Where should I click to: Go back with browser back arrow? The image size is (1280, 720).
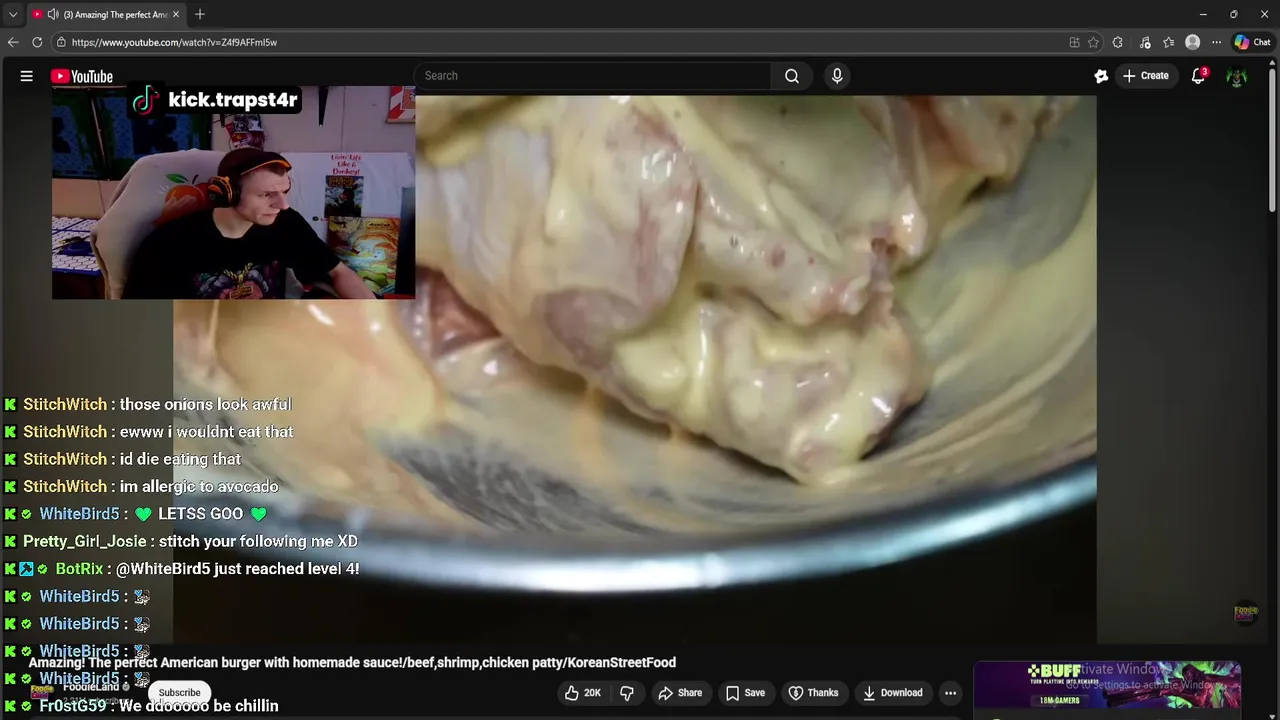13,42
